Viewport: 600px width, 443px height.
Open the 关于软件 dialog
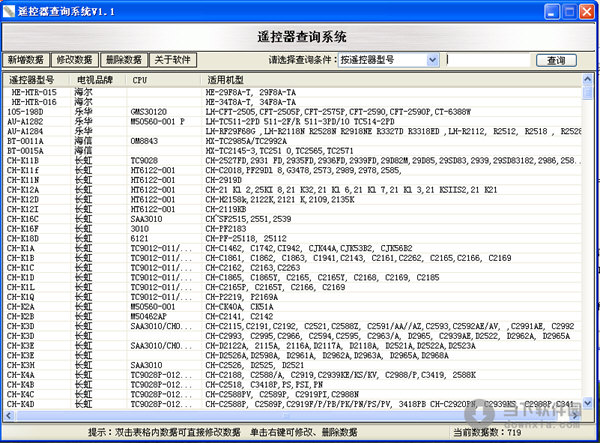(173, 60)
